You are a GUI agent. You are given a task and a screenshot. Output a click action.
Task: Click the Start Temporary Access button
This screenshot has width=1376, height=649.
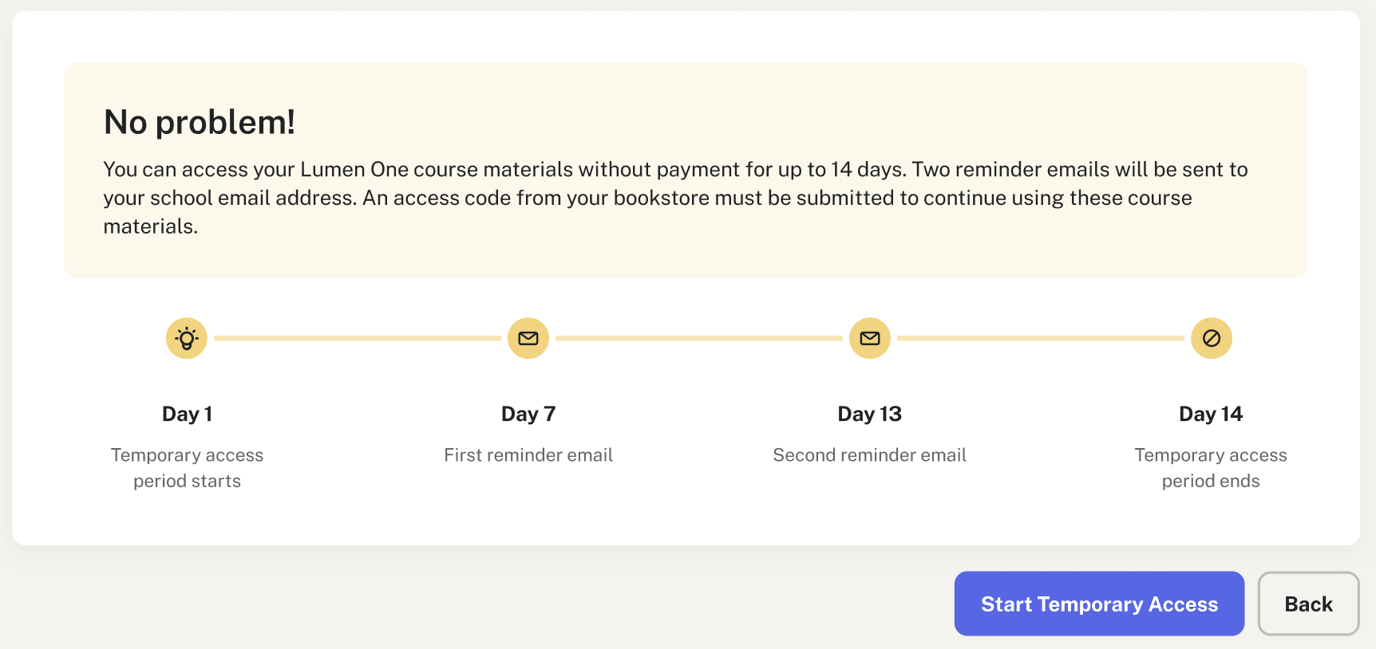[1099, 603]
